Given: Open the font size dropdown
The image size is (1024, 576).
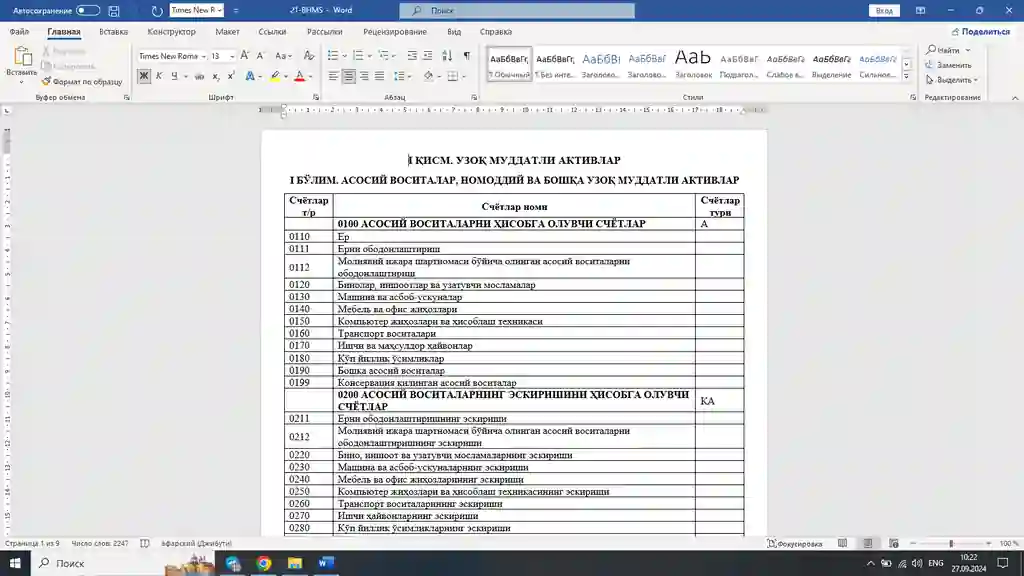Looking at the screenshot, I should (x=232, y=56).
